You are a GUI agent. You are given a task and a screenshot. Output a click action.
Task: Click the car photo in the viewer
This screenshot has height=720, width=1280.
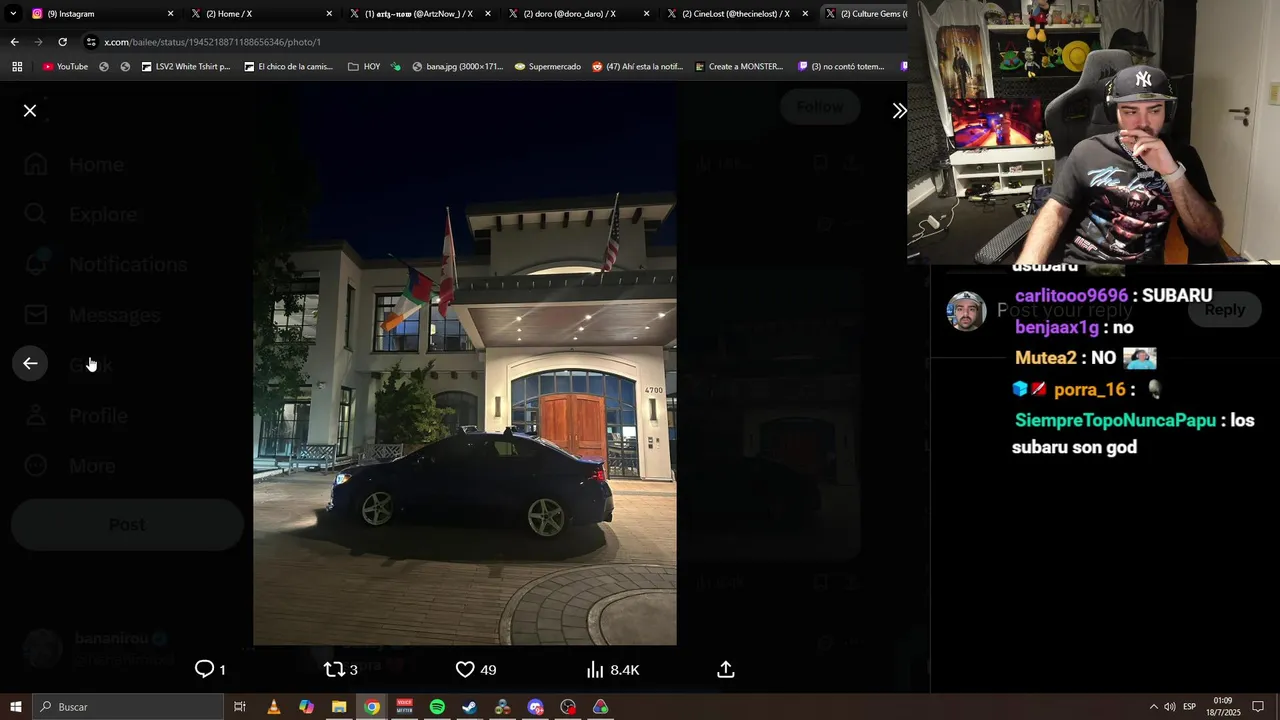tap(465, 364)
